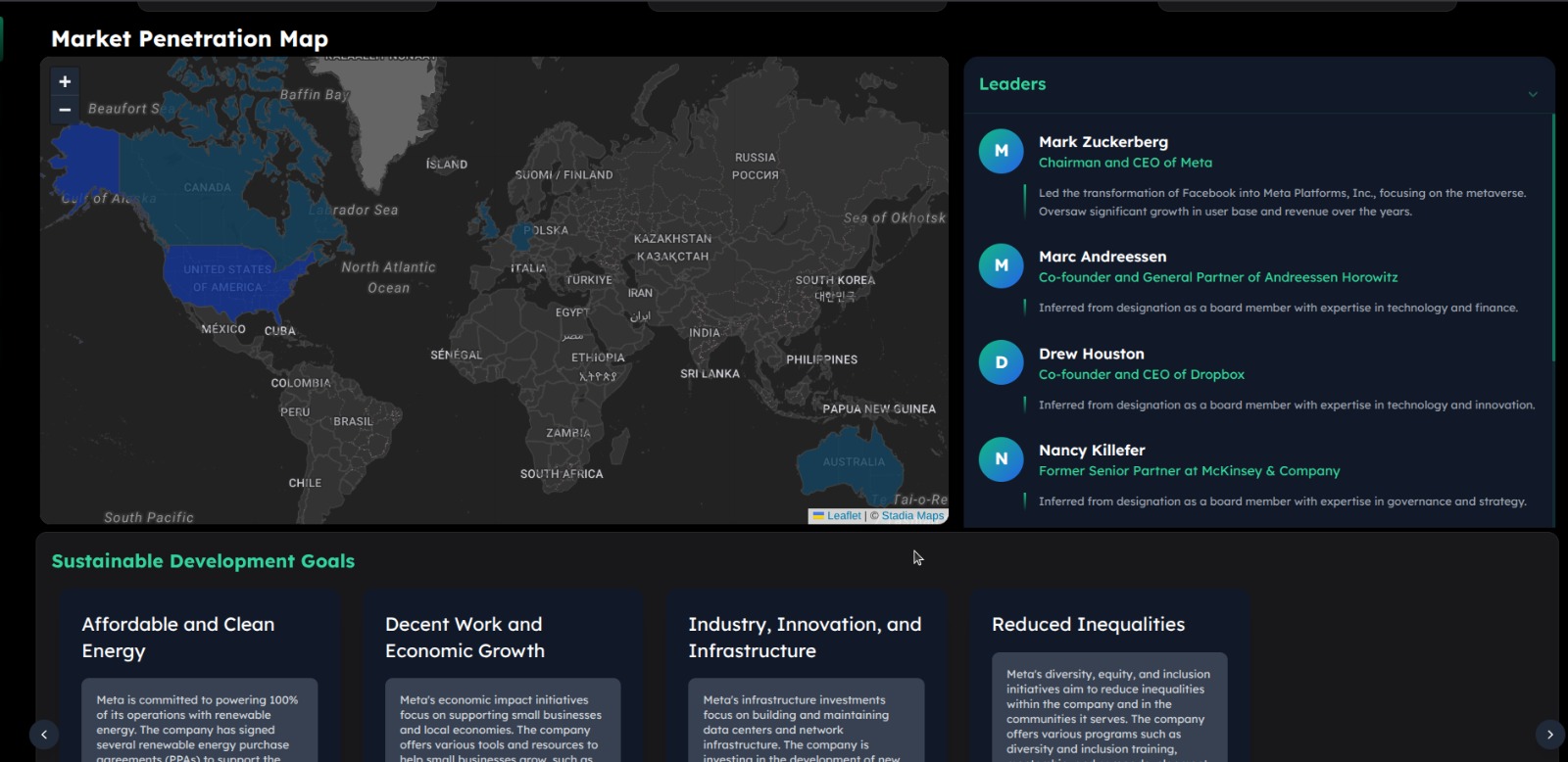Click 'Co-founder and General Partner of Andreessen Horowitz'
This screenshot has height=762, width=1568.
pos(1218,277)
